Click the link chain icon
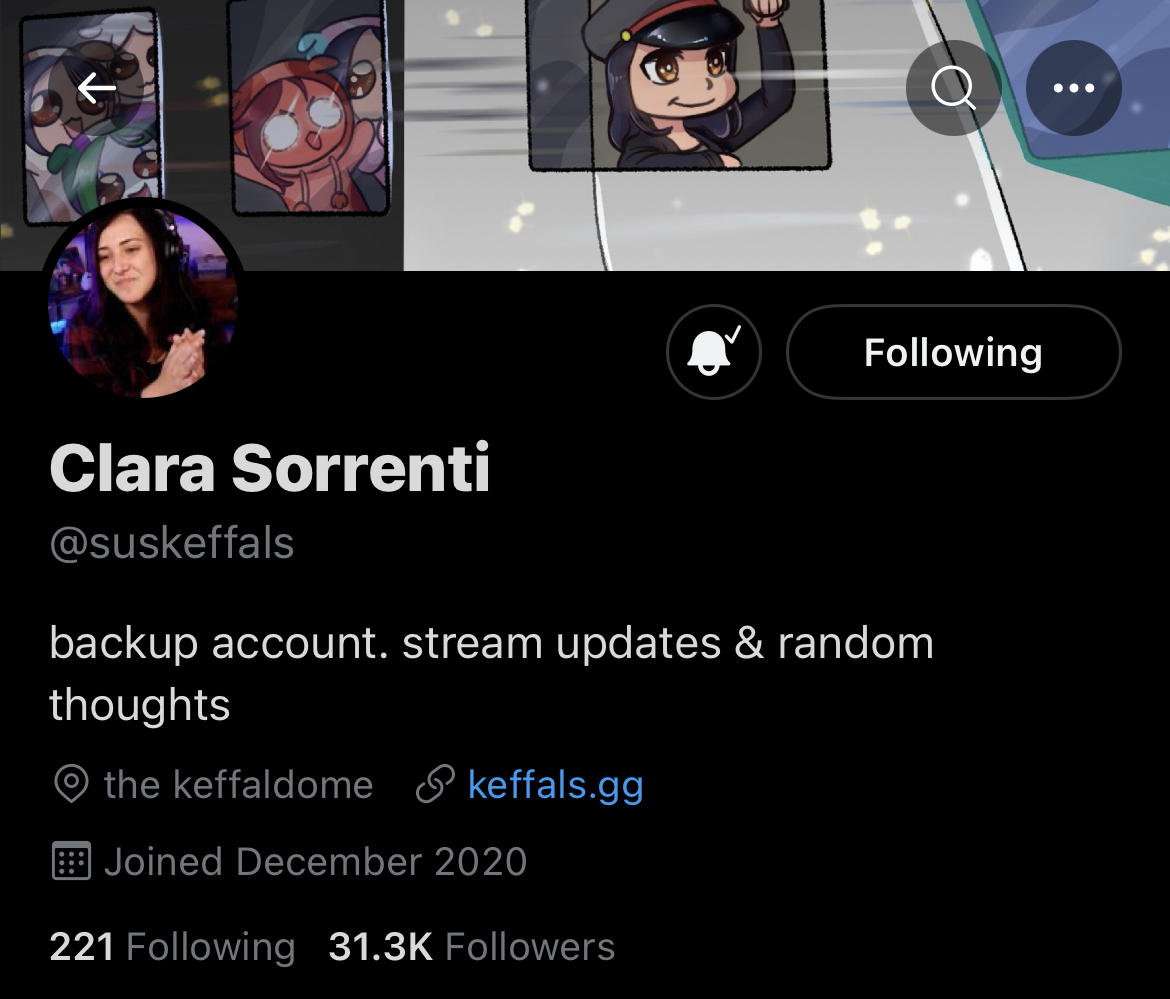 (435, 784)
